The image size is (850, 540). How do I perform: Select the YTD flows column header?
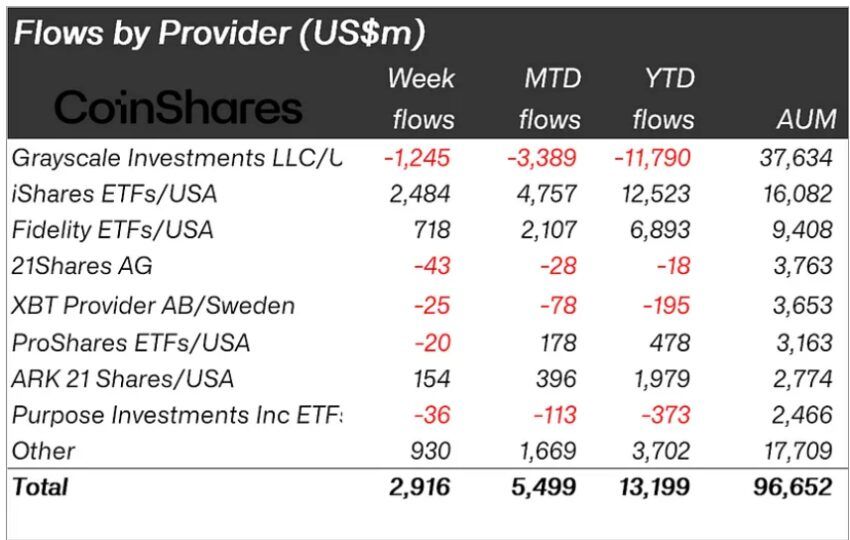point(665,99)
